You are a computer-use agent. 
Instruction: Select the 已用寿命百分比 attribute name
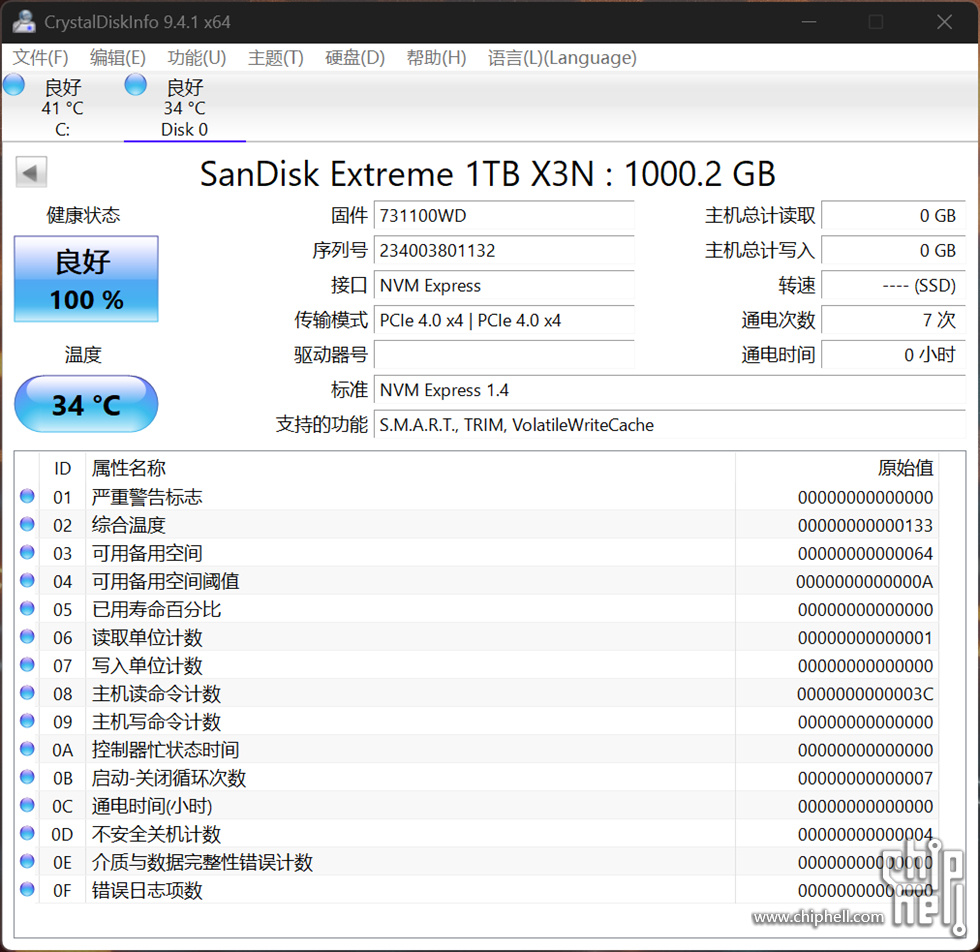coord(156,609)
